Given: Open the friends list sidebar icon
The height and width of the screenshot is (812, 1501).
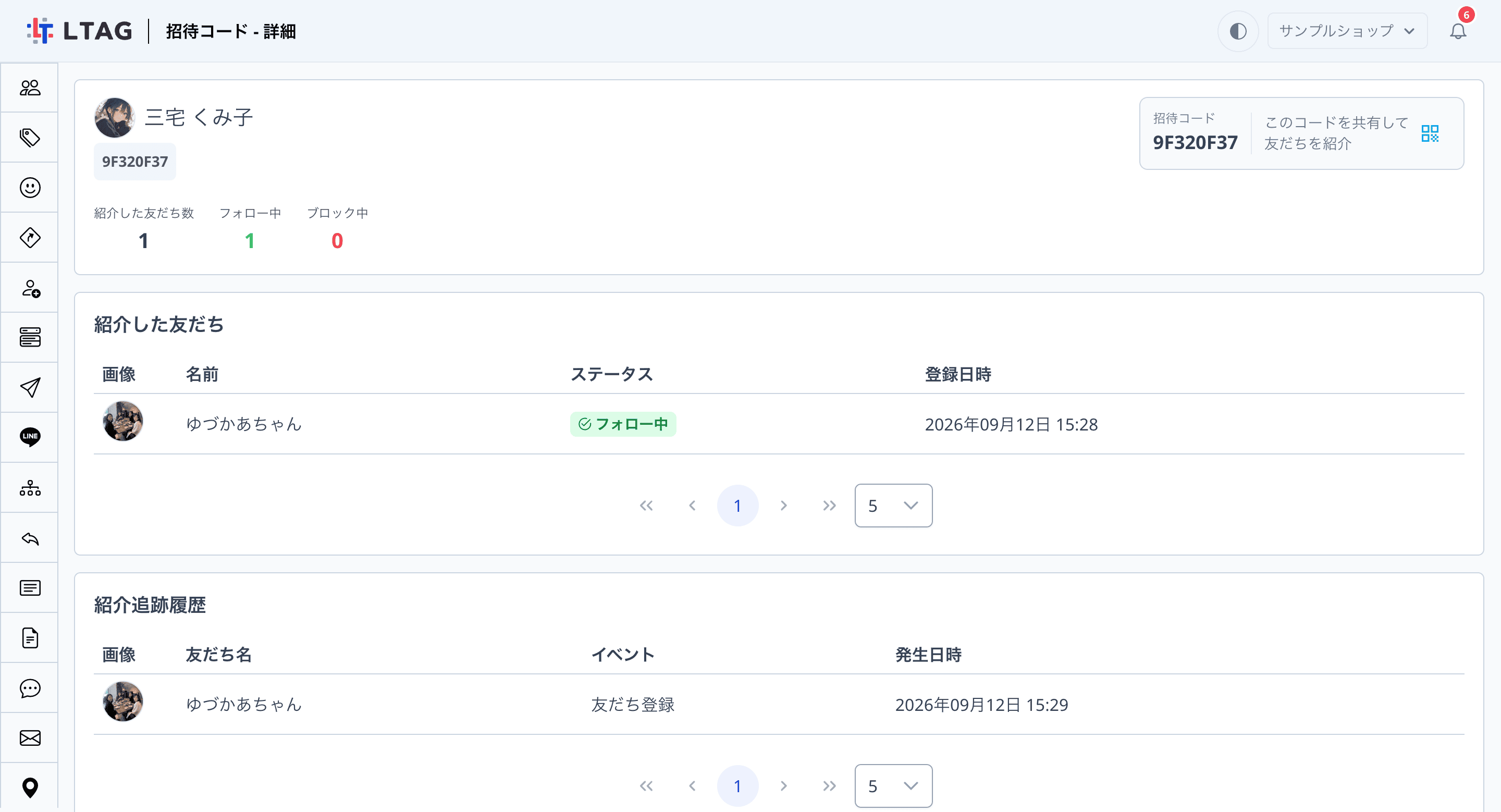Looking at the screenshot, I should (30, 88).
